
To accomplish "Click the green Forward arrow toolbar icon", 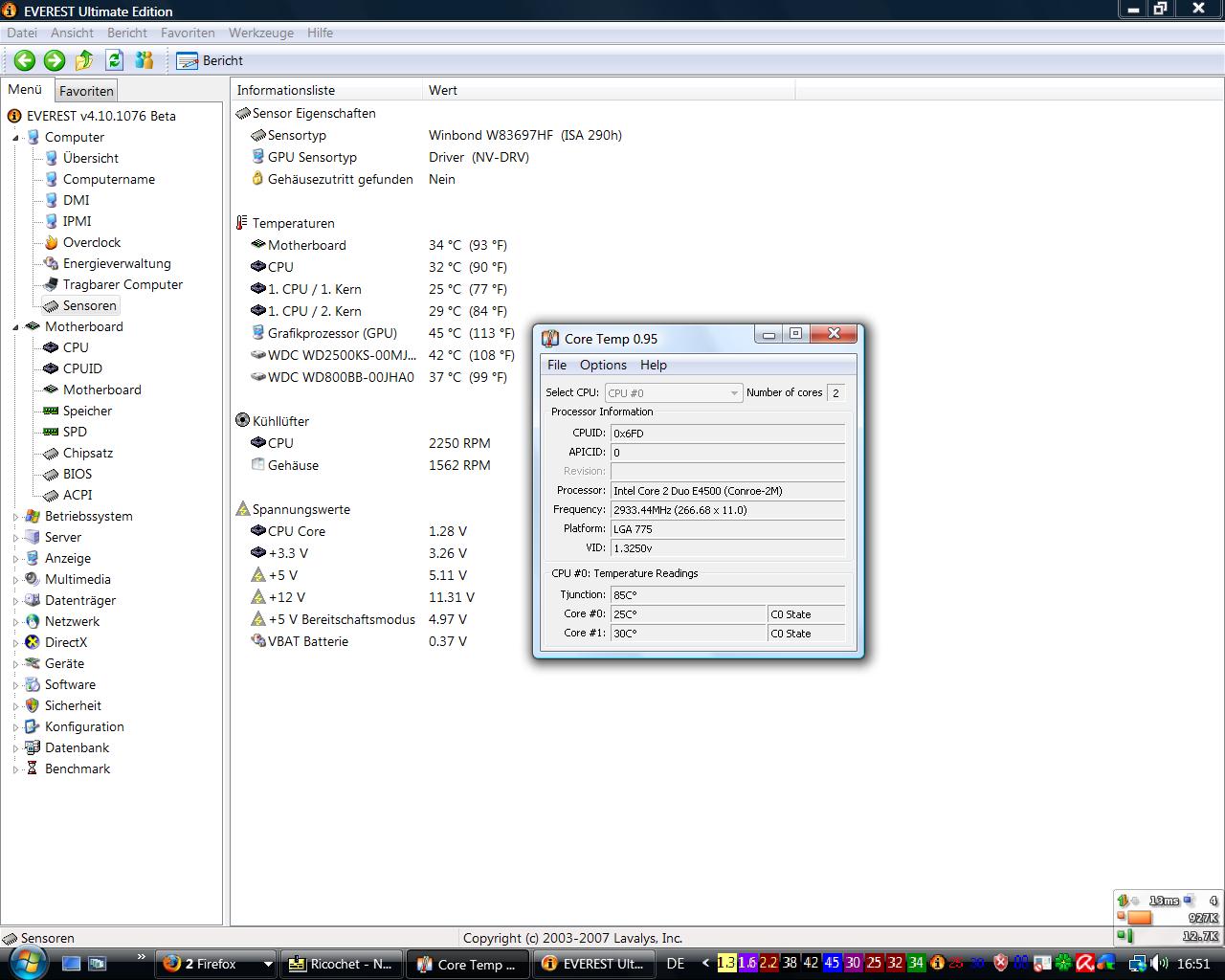I will (x=55, y=60).
